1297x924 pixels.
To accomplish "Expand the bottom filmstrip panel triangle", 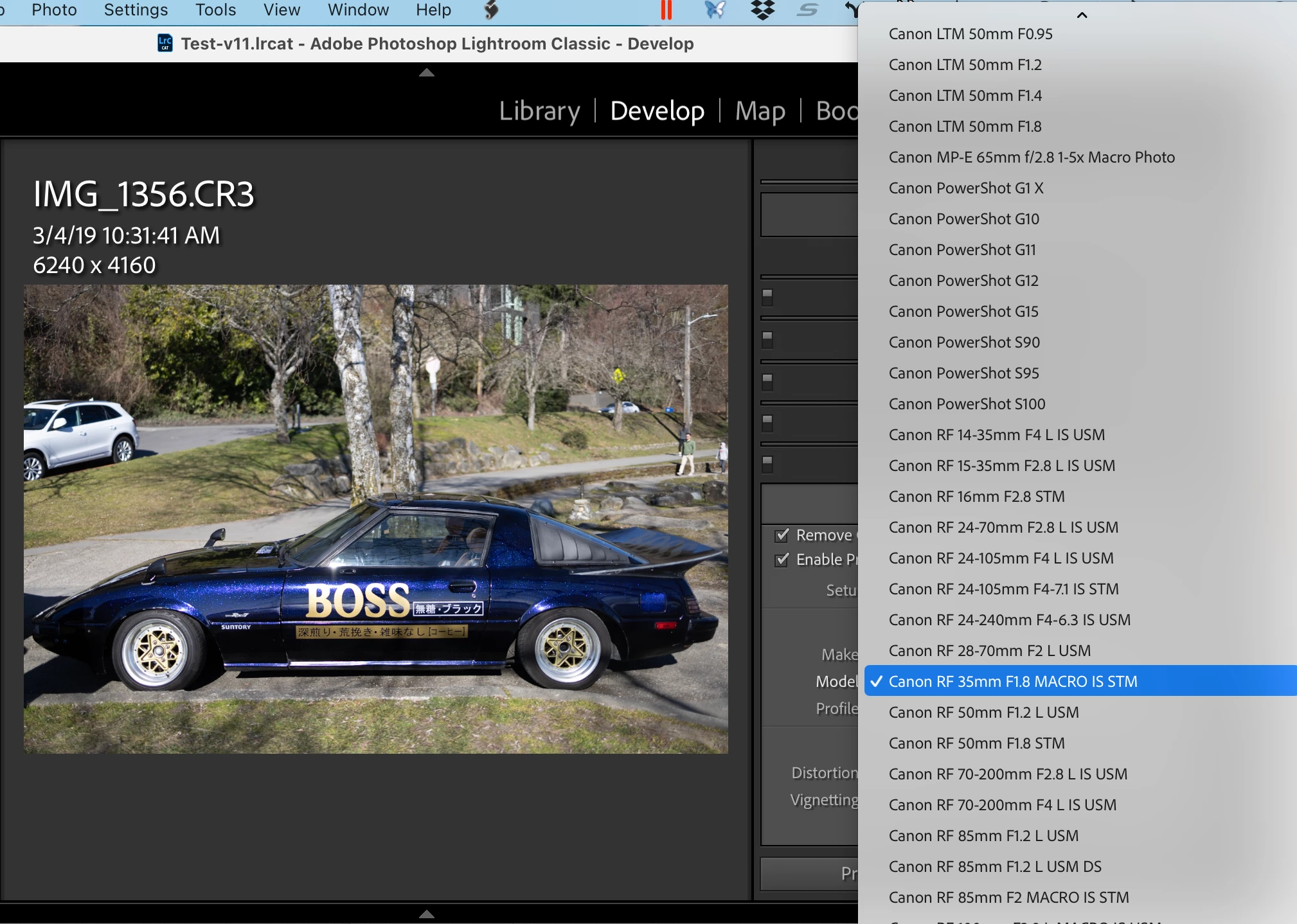I will (x=427, y=914).
